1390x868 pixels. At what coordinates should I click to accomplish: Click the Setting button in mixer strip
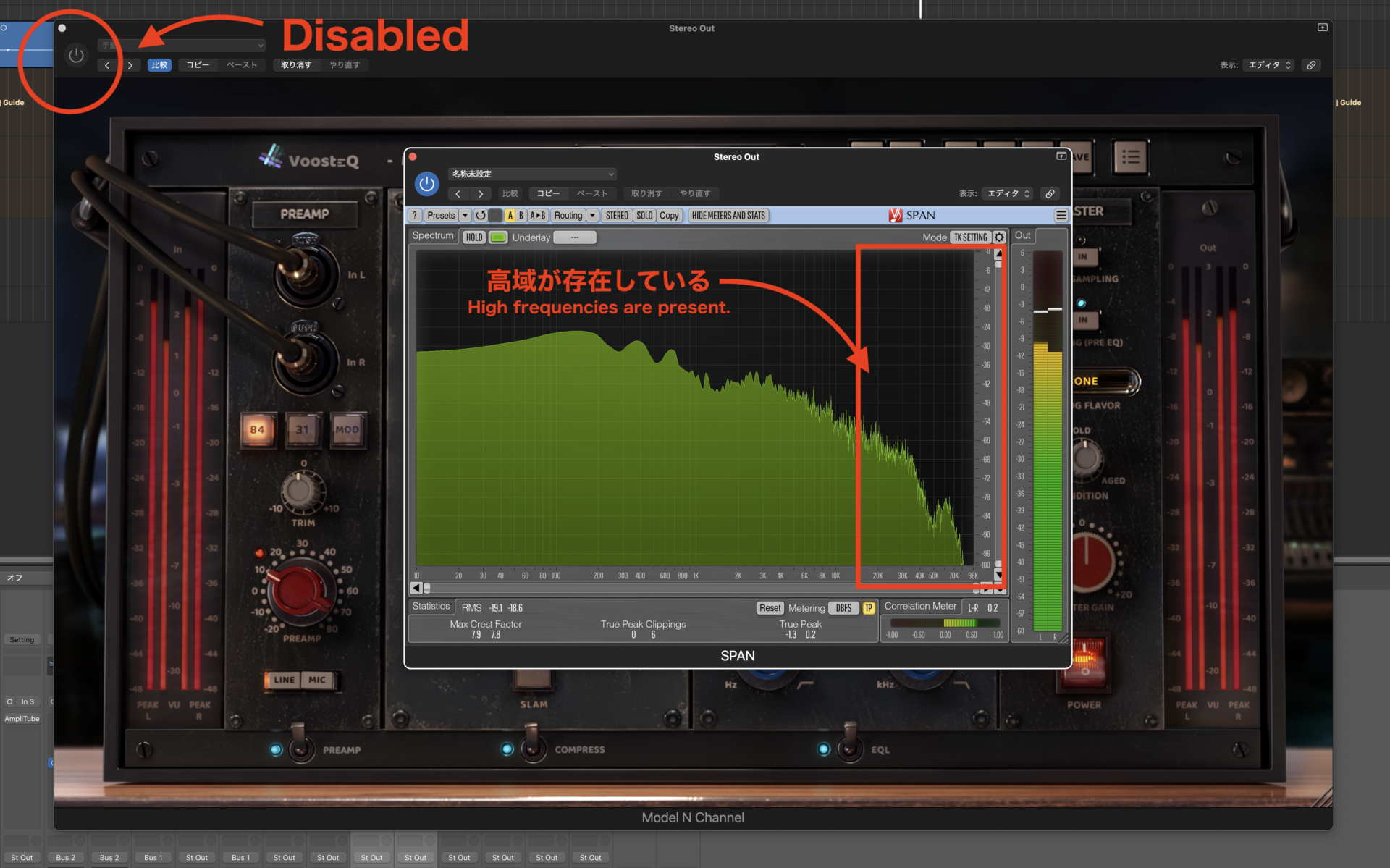pyautogui.click(x=22, y=640)
